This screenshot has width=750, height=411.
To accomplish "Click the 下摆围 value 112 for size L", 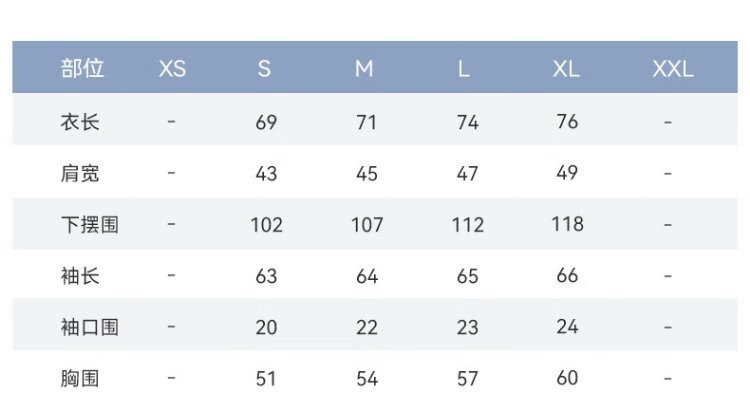I will [467, 224].
